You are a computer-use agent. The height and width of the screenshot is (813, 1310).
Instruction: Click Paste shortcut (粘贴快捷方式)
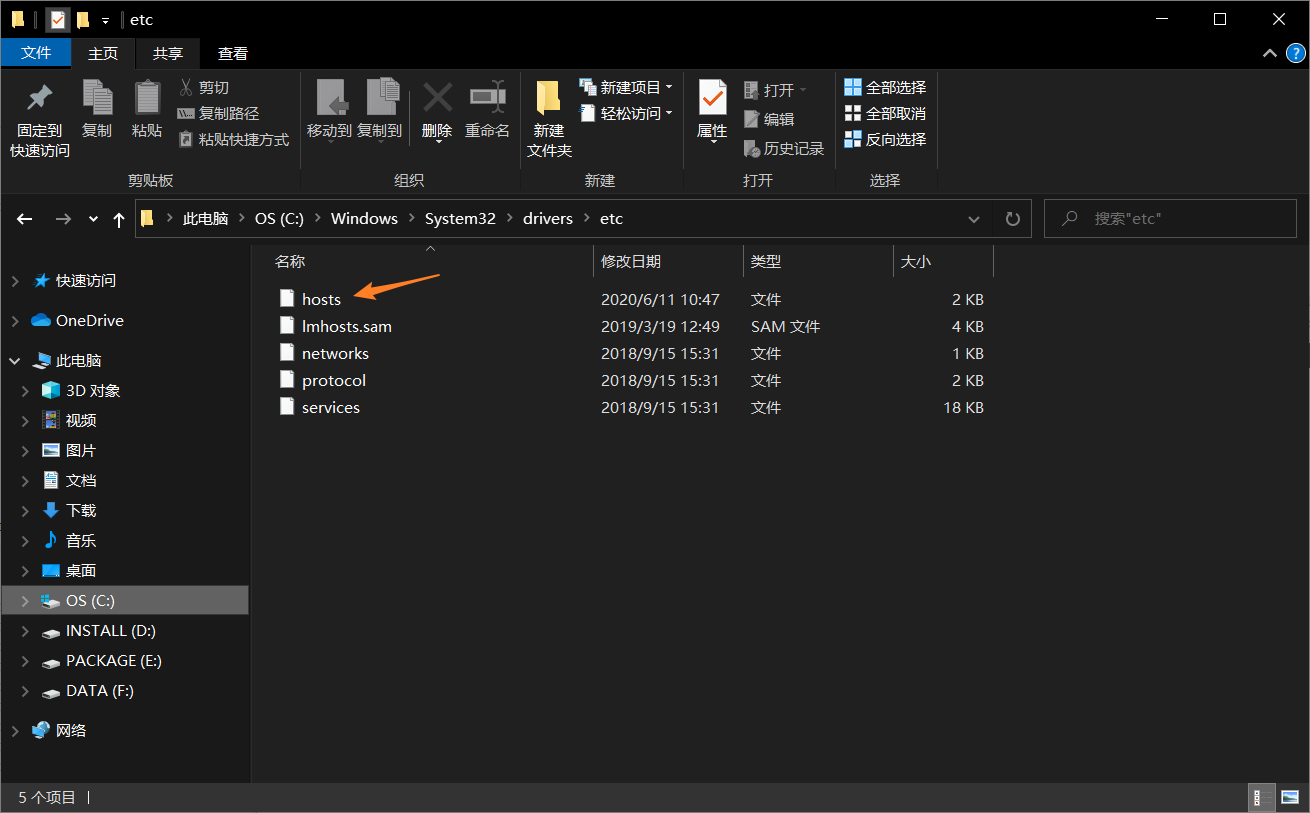[233, 140]
